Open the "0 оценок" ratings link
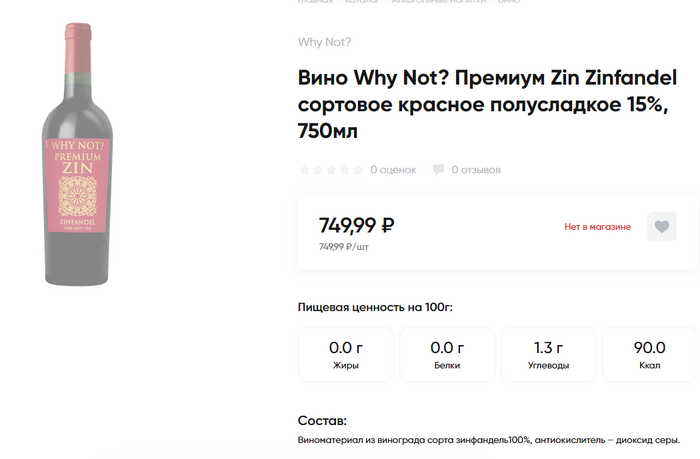The width and height of the screenshot is (700, 459). pyautogui.click(x=392, y=170)
